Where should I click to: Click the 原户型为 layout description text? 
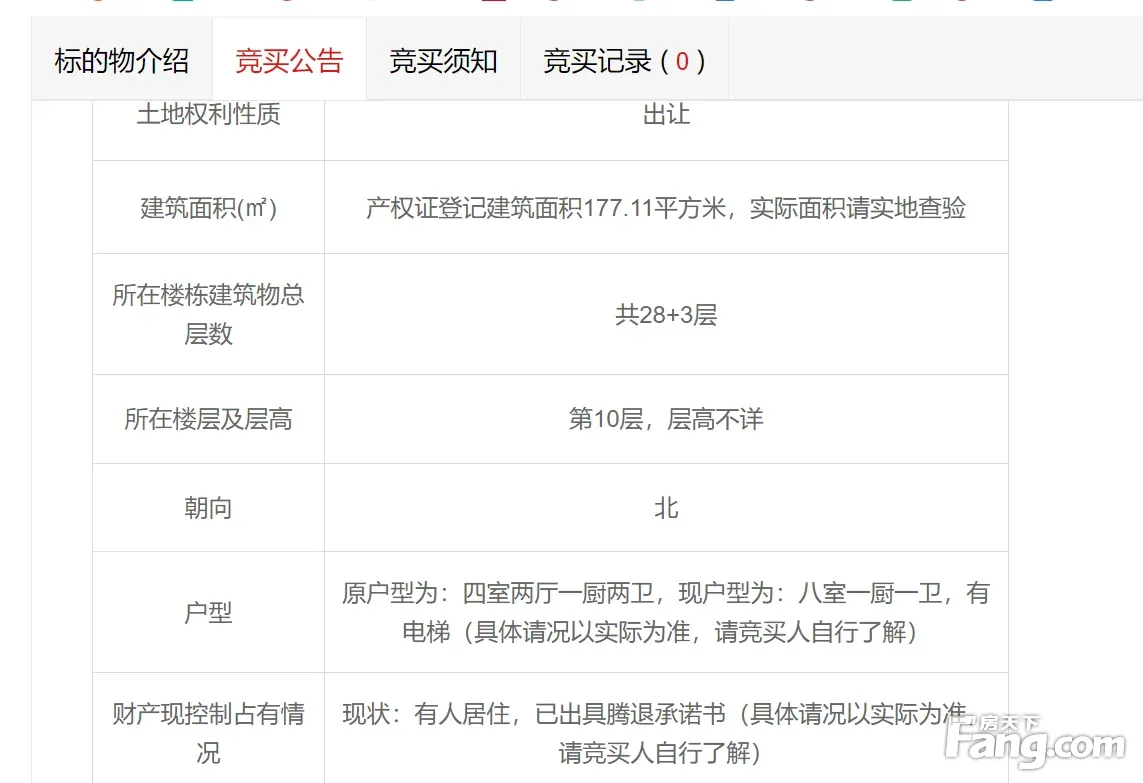[x=666, y=612]
